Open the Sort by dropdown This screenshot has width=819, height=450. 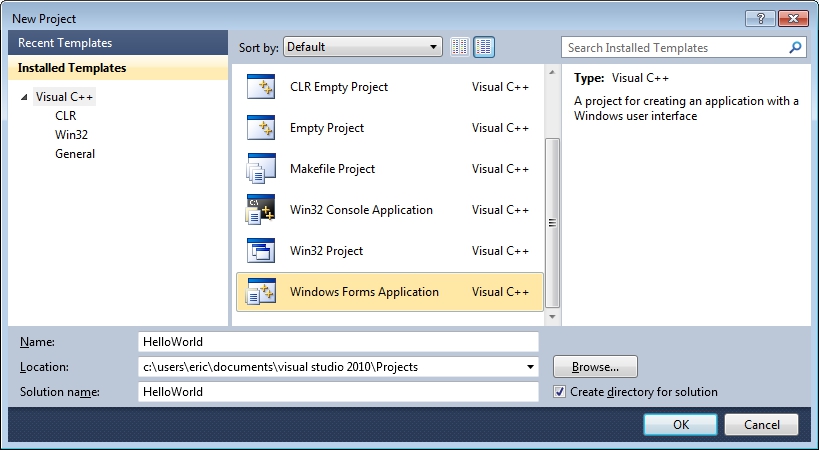(x=362, y=47)
